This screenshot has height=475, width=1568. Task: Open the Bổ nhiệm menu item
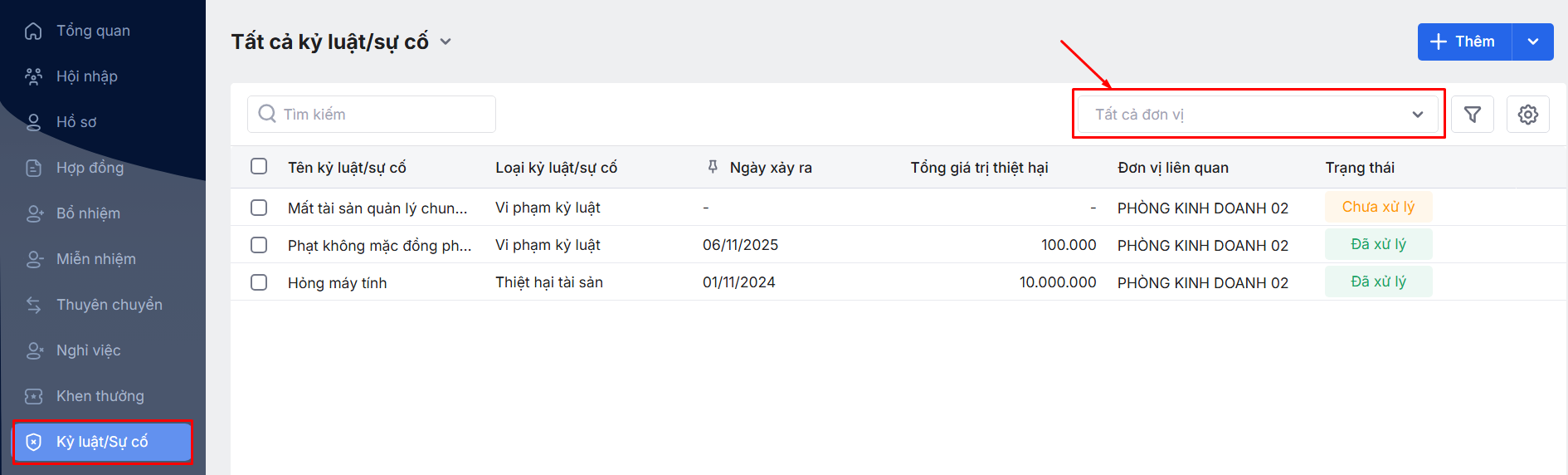(88, 213)
